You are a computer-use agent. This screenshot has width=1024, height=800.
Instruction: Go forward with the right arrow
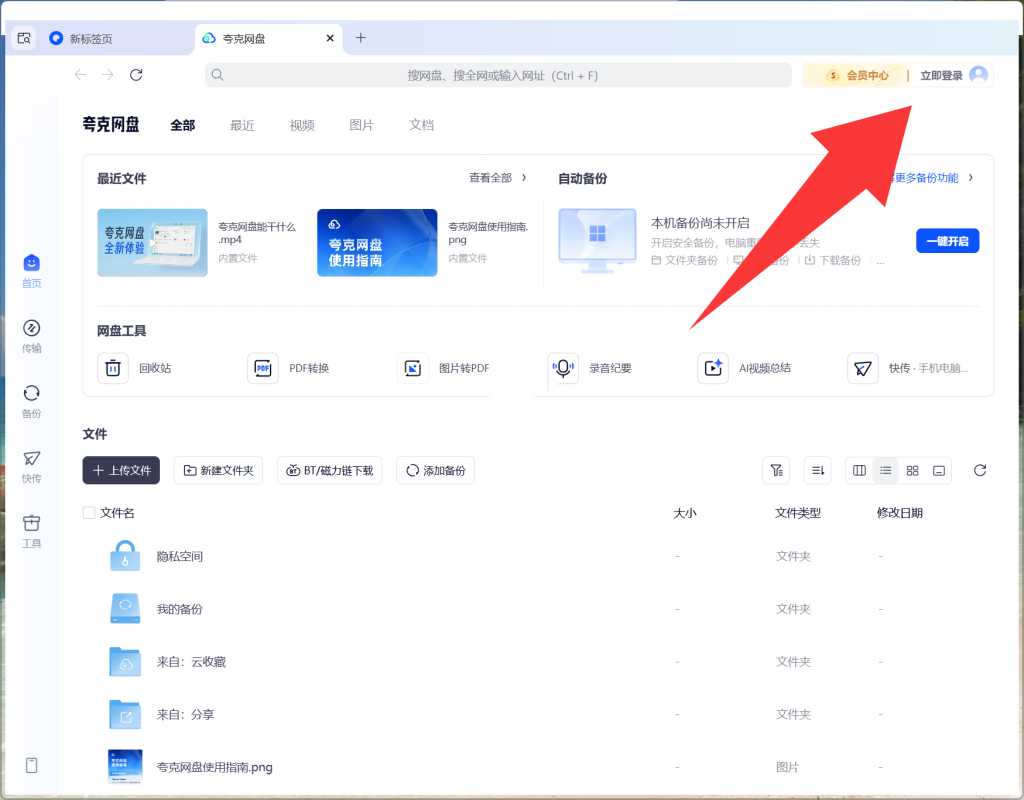tap(108, 75)
